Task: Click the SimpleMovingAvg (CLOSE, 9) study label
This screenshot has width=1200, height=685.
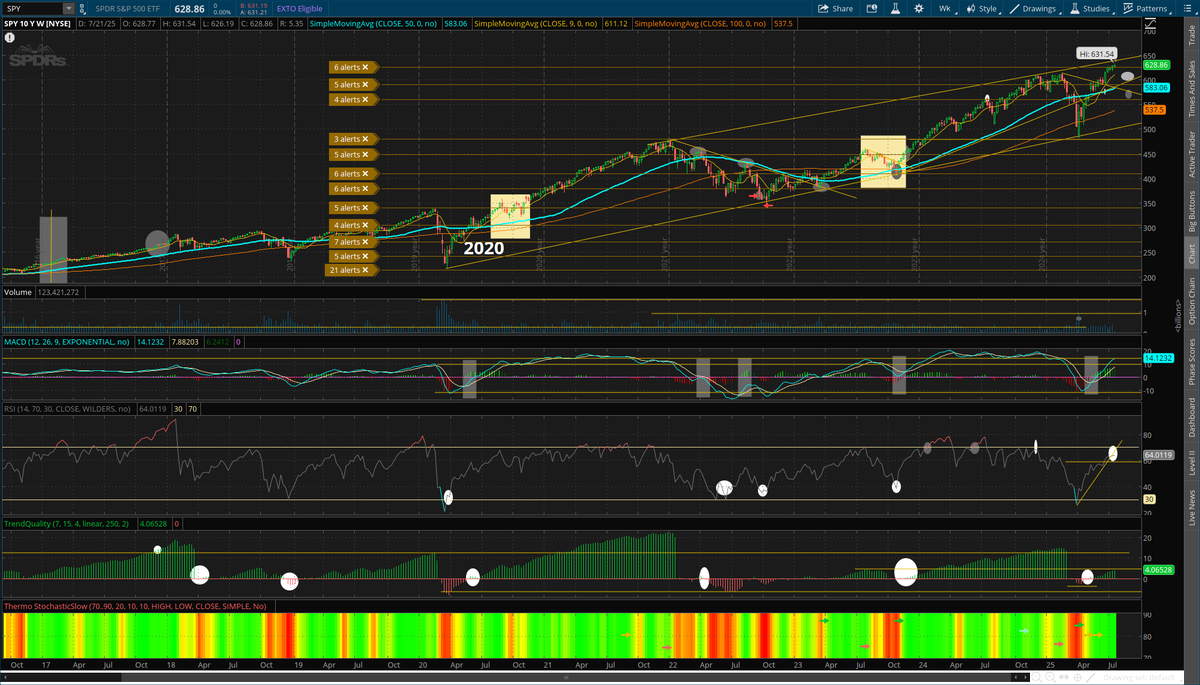Action: [538, 22]
